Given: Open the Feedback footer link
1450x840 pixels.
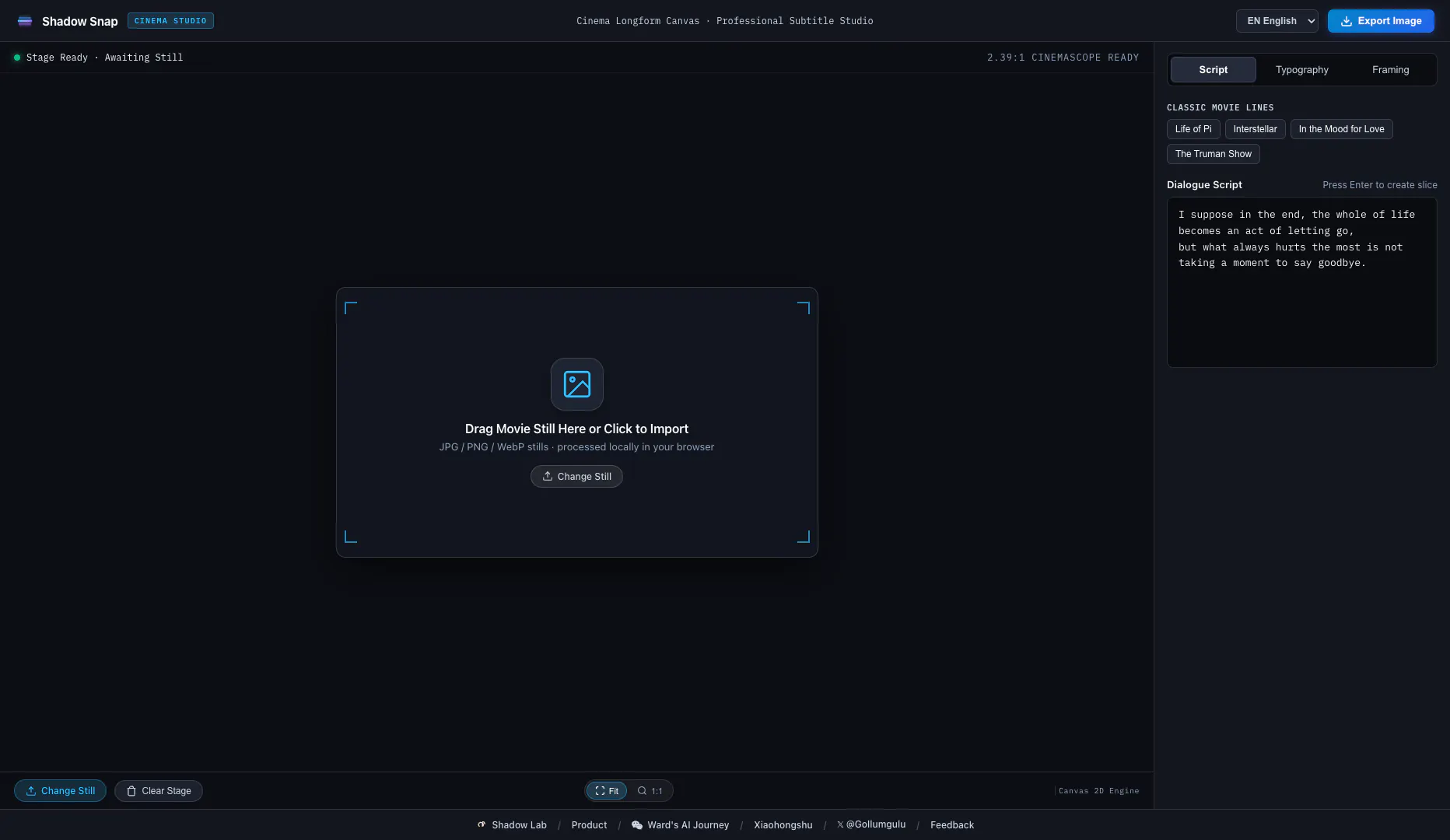Looking at the screenshot, I should coord(952,824).
